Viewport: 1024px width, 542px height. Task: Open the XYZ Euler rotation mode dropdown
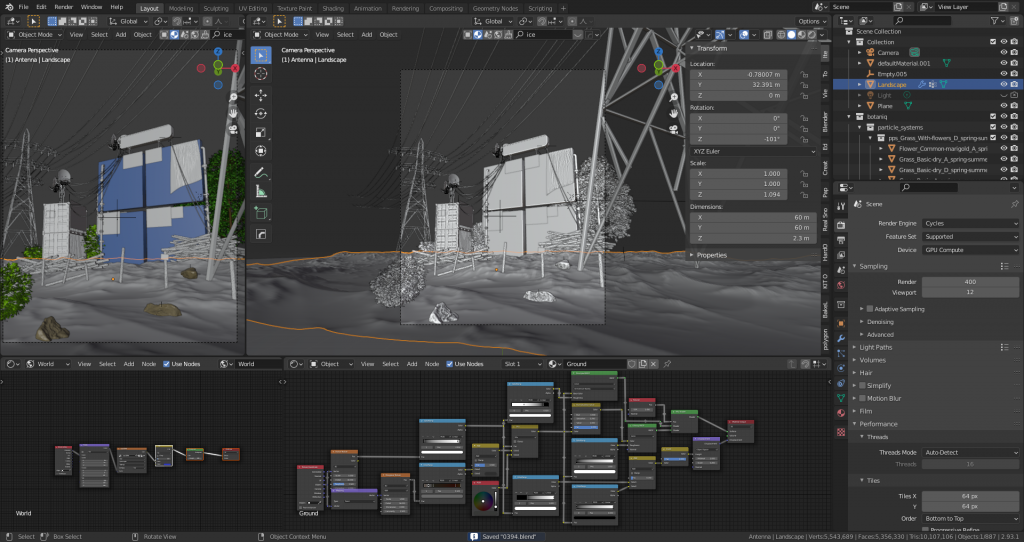coord(754,151)
